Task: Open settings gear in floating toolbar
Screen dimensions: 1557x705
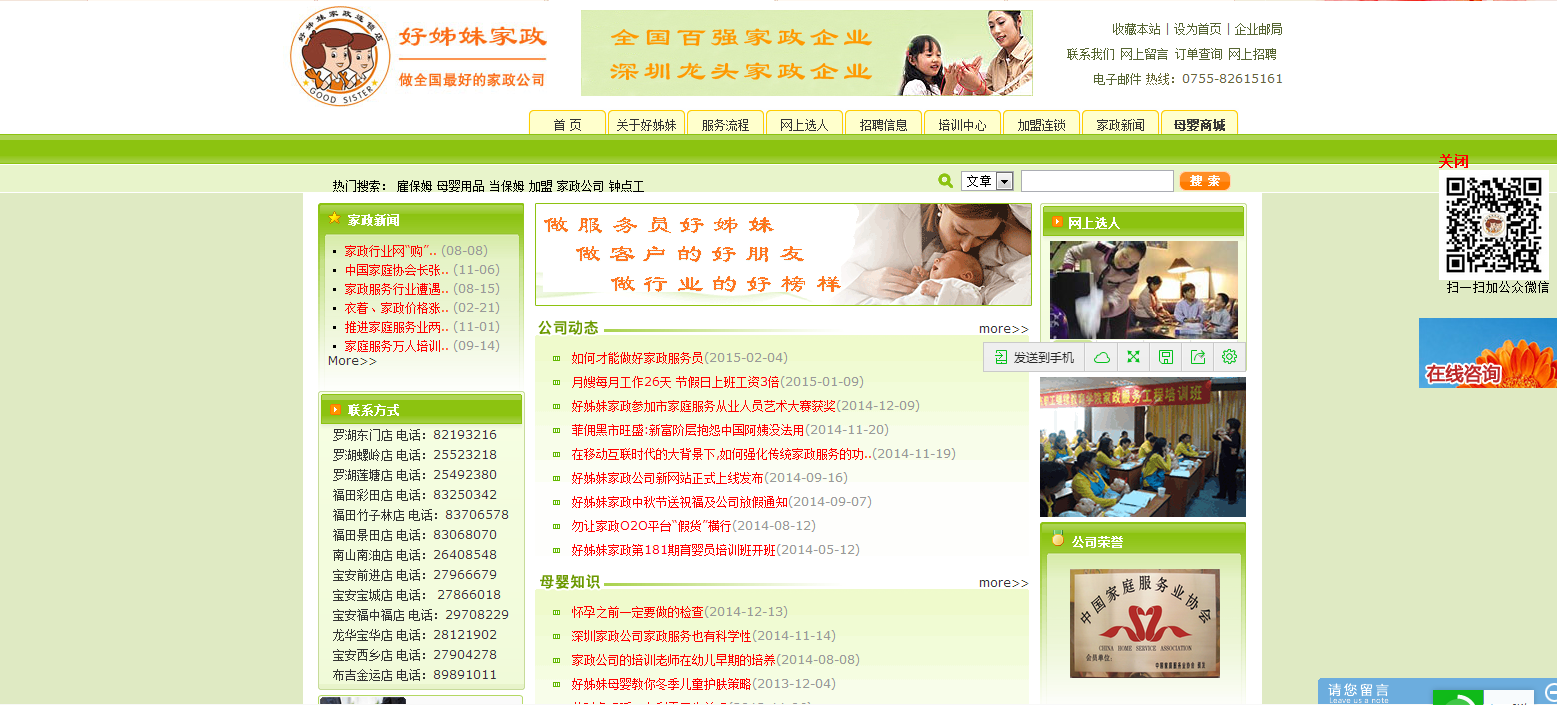Action: [1229, 357]
